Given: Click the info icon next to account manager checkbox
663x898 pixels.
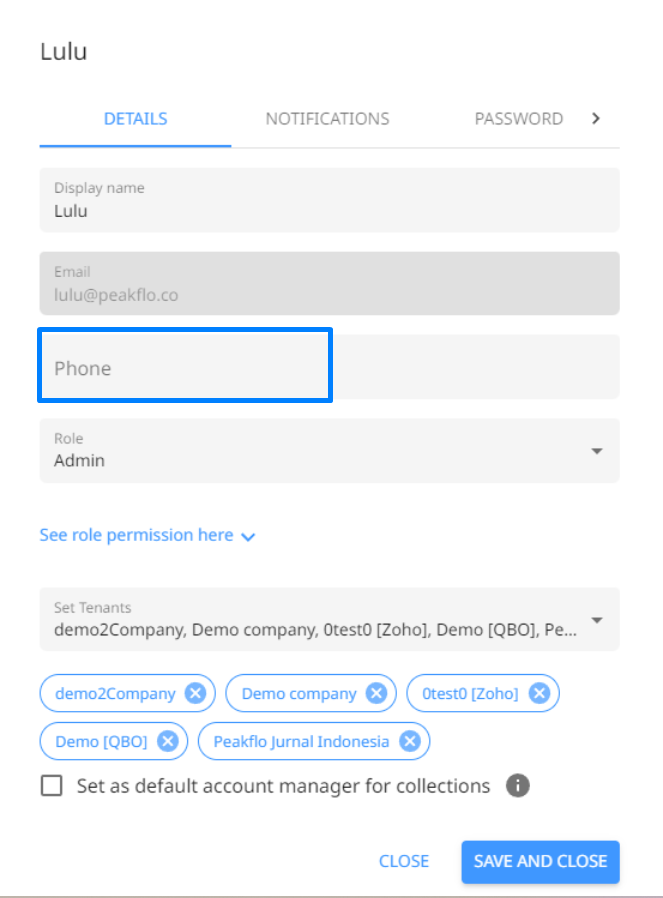Looking at the screenshot, I should [517, 786].
